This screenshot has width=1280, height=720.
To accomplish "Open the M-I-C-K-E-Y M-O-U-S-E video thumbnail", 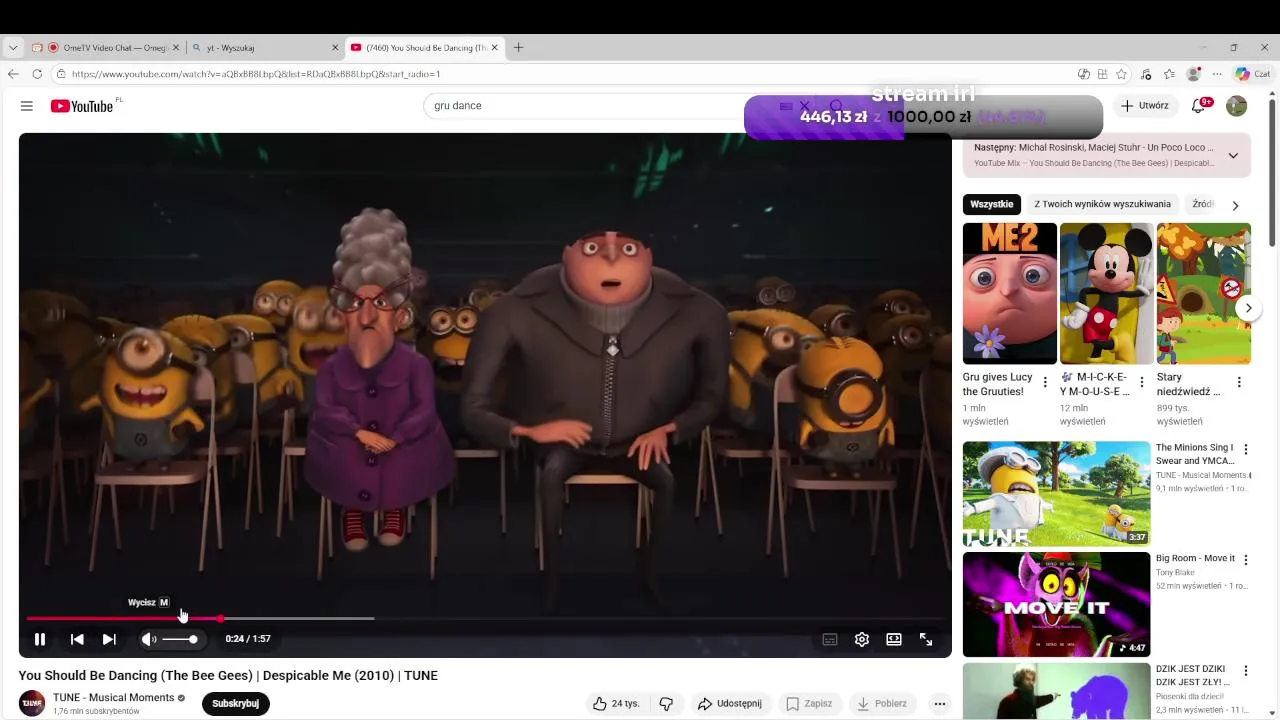I will pyautogui.click(x=1106, y=293).
